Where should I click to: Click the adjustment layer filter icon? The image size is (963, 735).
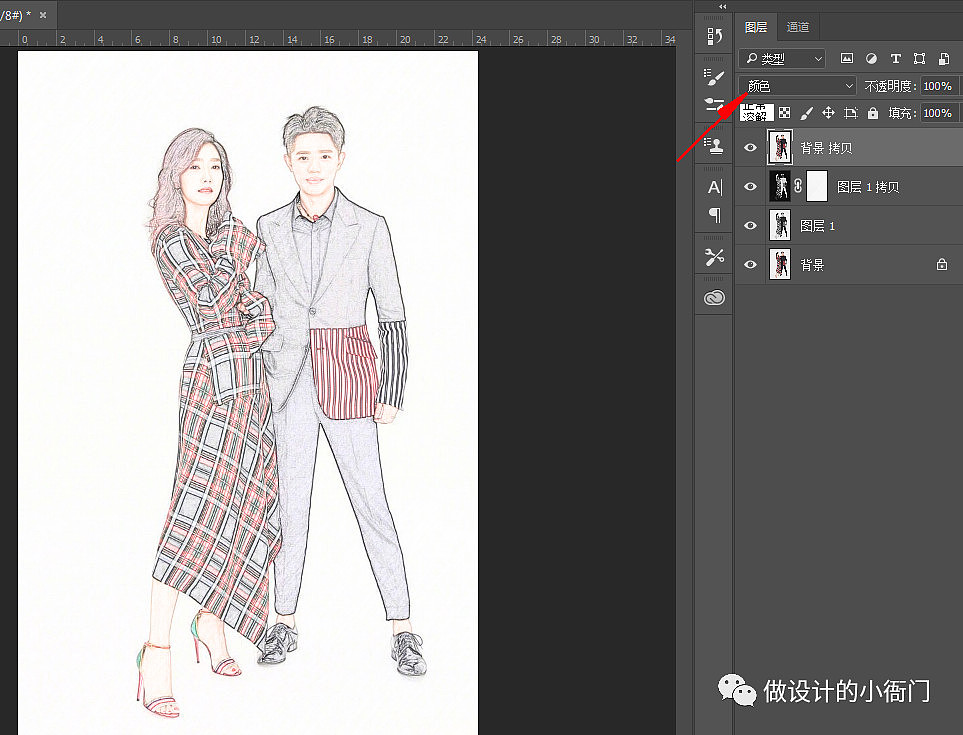click(871, 59)
